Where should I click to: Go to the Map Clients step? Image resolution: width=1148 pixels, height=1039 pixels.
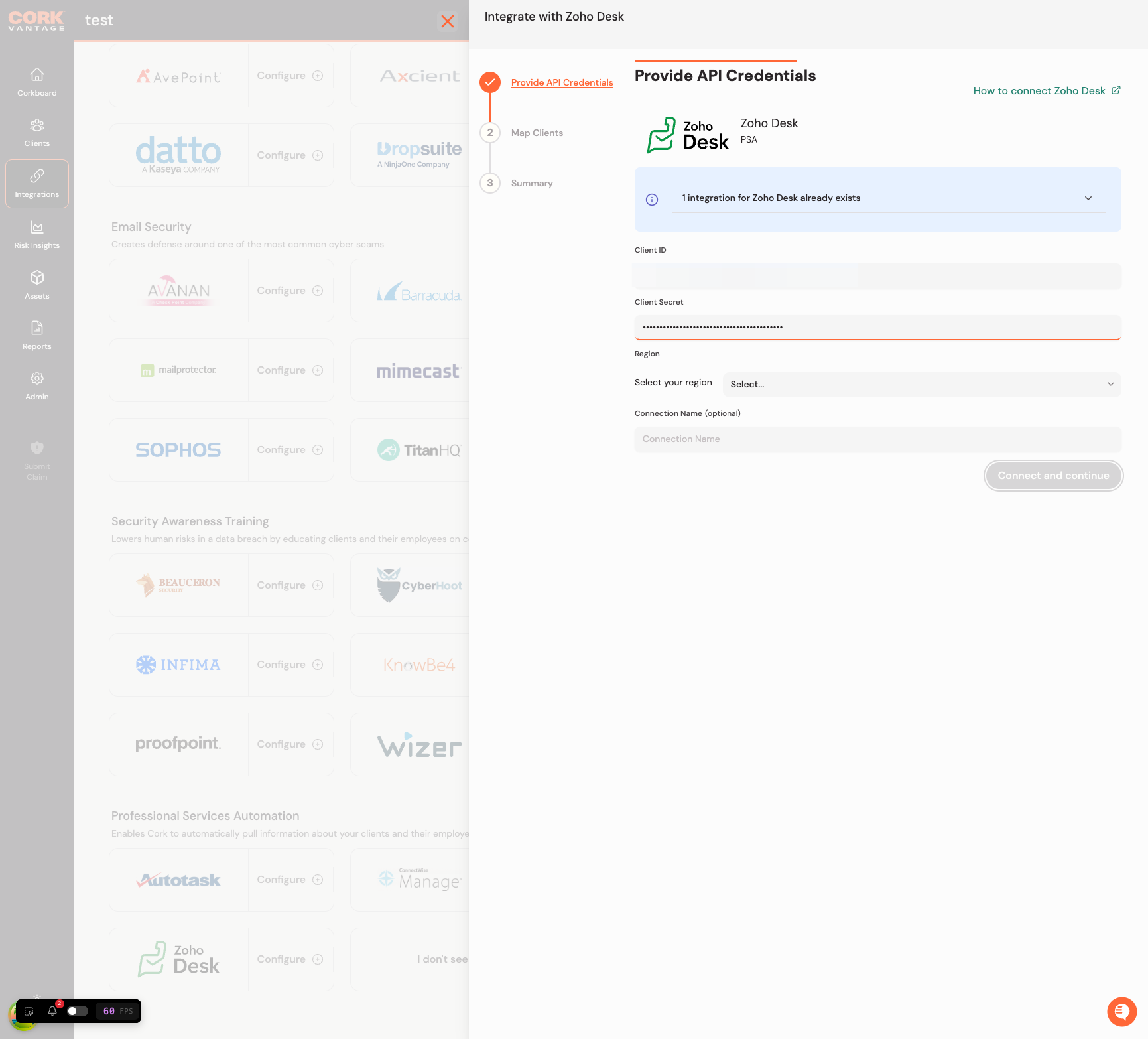click(537, 133)
